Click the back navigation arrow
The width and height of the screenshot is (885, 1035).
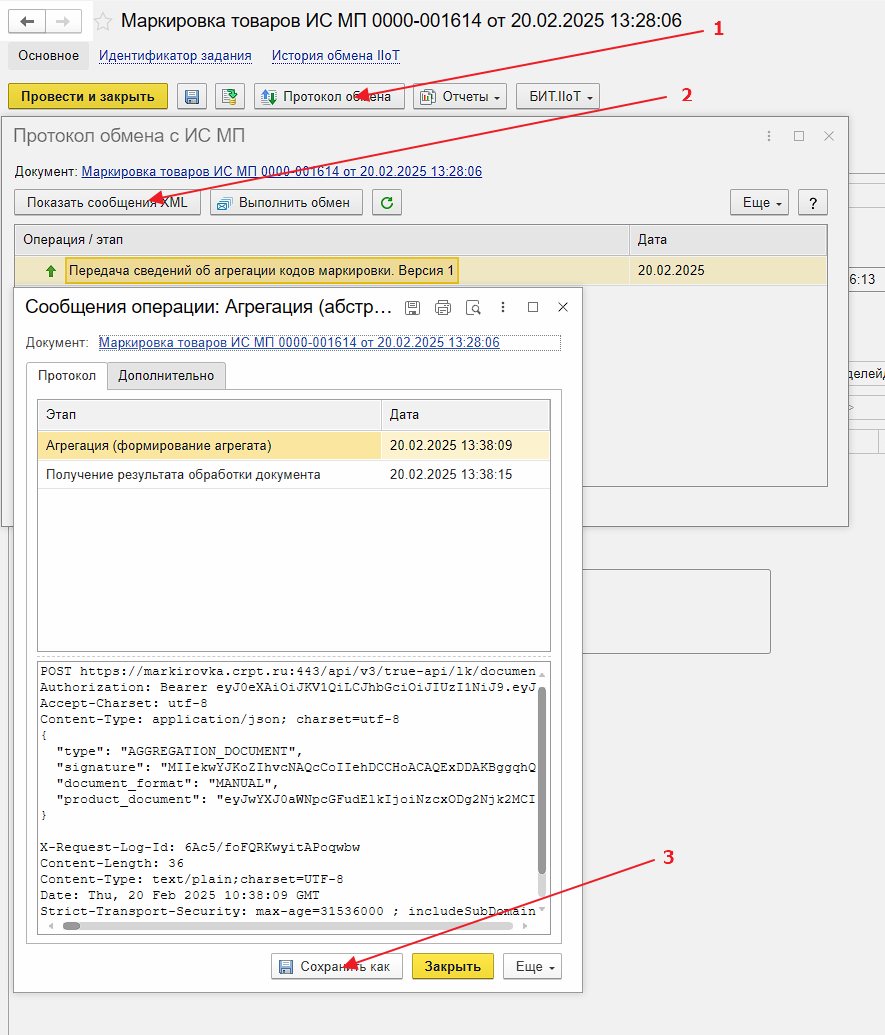tap(27, 21)
